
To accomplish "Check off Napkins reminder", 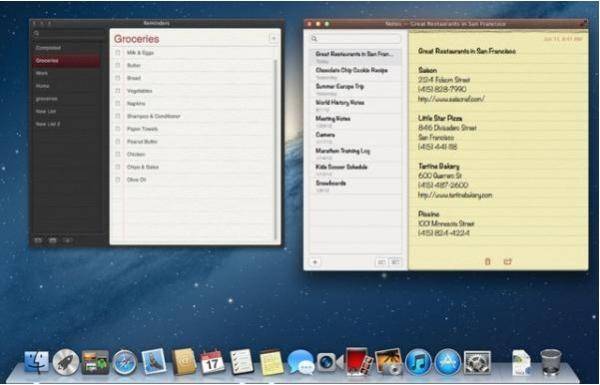I will point(118,103).
